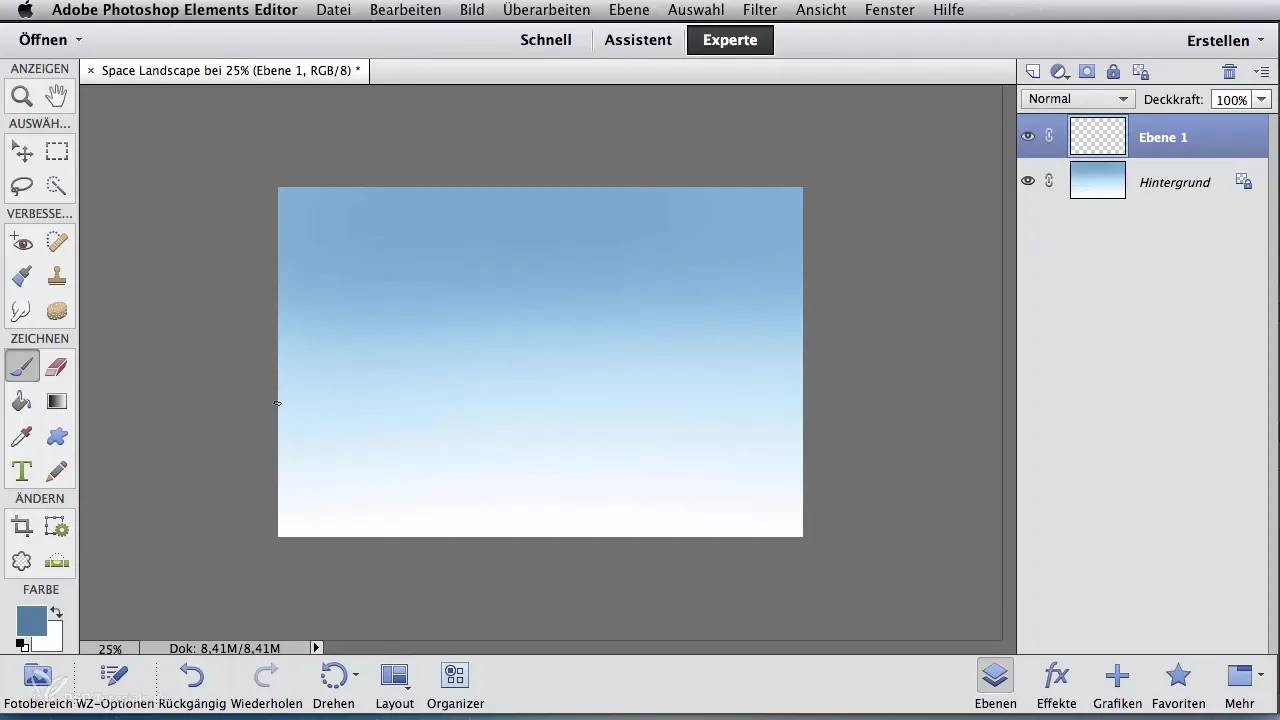The height and width of the screenshot is (720, 1280).
Task: Select the Custom Shape tool
Action: click(x=57, y=436)
